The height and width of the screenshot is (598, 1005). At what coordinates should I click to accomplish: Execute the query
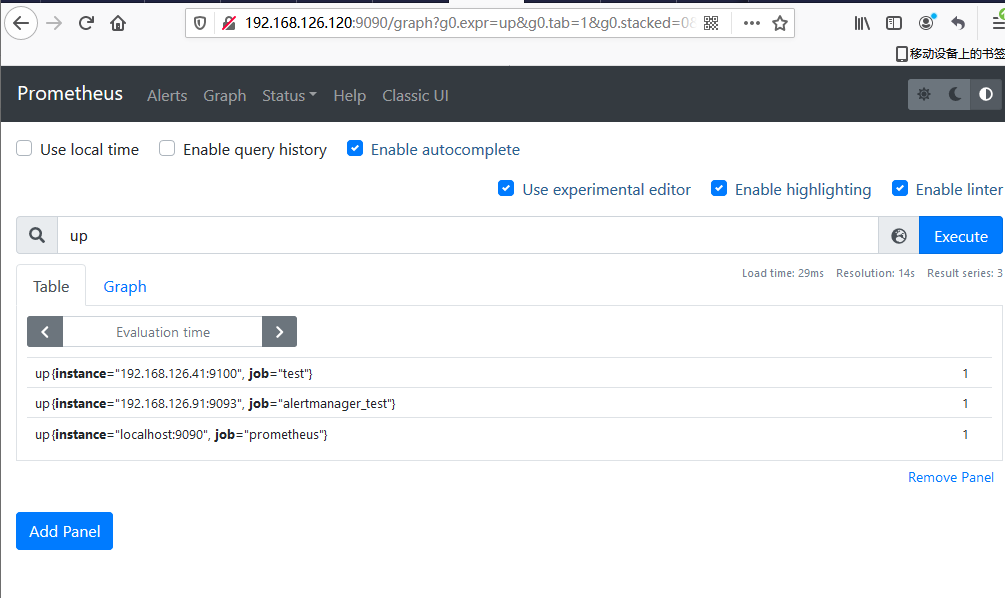[x=961, y=236]
